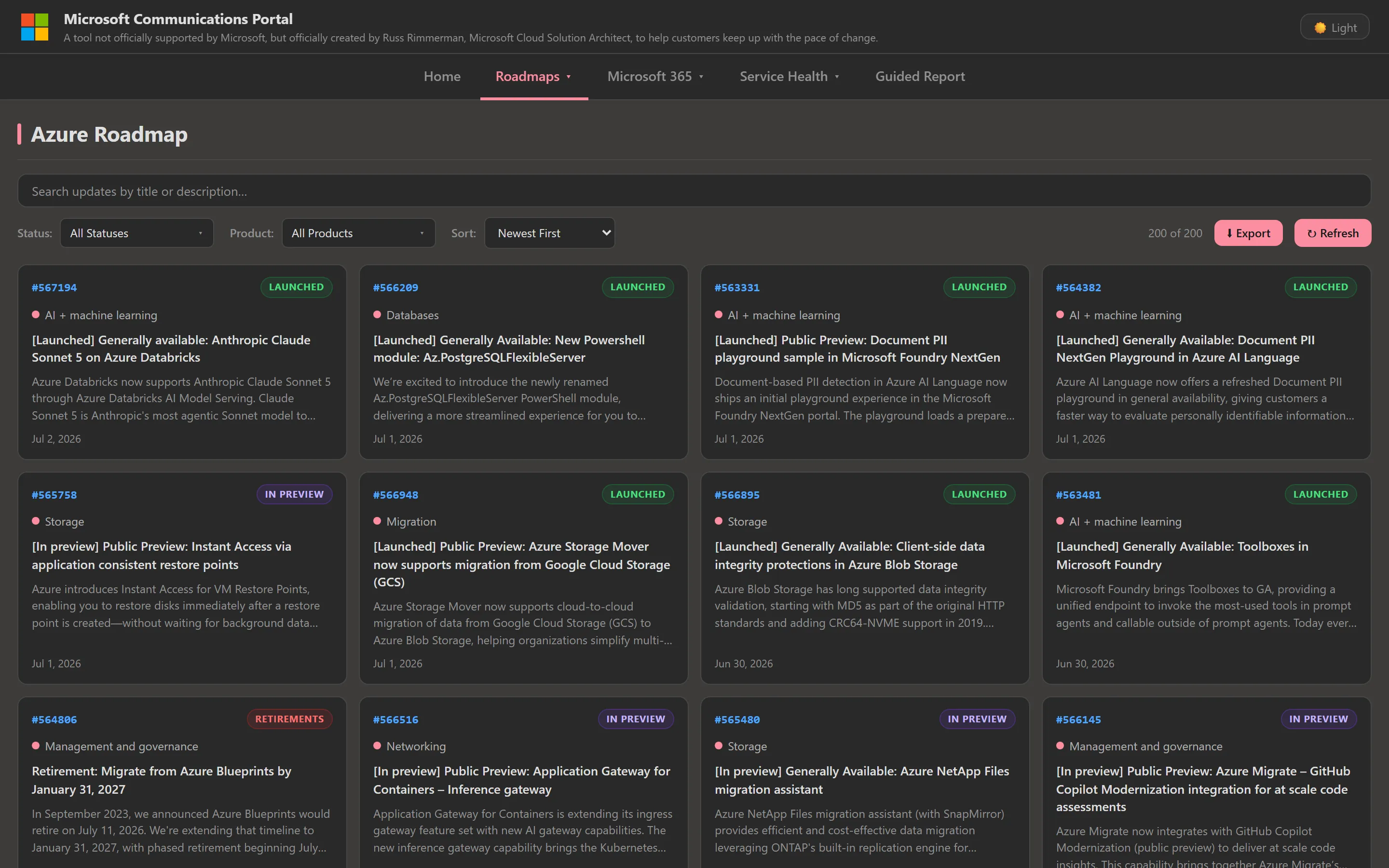
Task: Open roadmap ID #566145 link
Action: tap(1078, 720)
